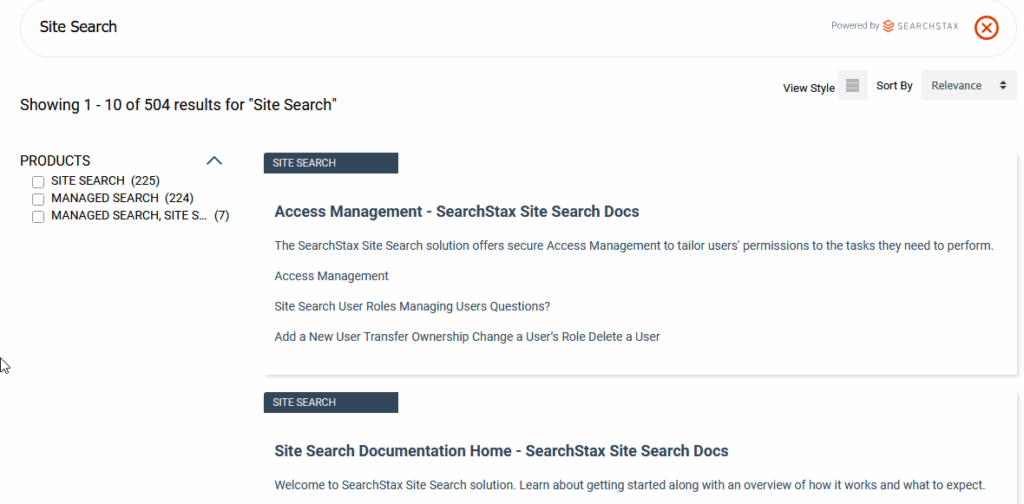The width and height of the screenshot is (1024, 504).
Task: Collapse the PRODUCTS facet with the chevron
Action: pyautogui.click(x=213, y=160)
